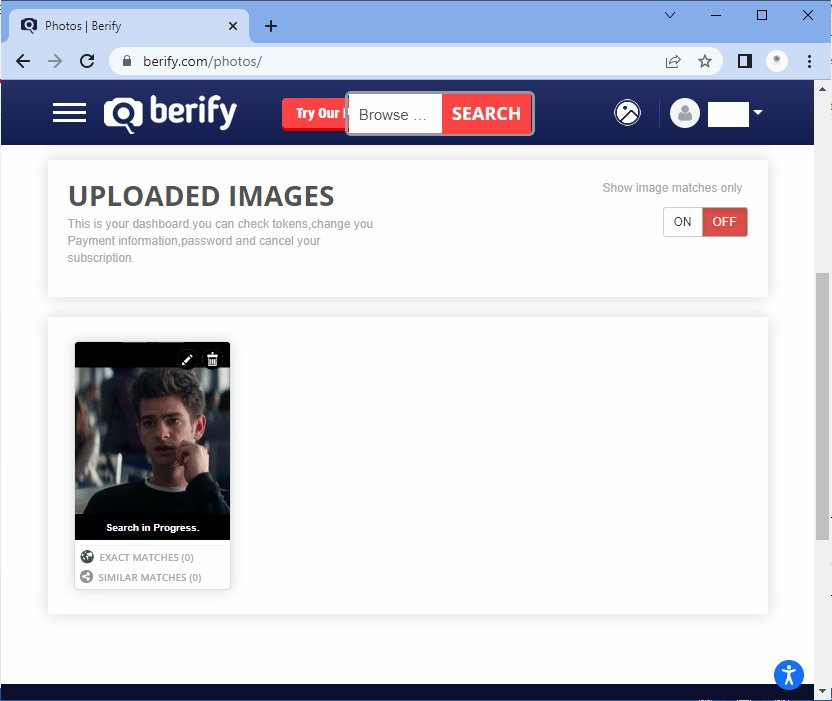
Task: Open the tab search chevron
Action: click(x=670, y=15)
